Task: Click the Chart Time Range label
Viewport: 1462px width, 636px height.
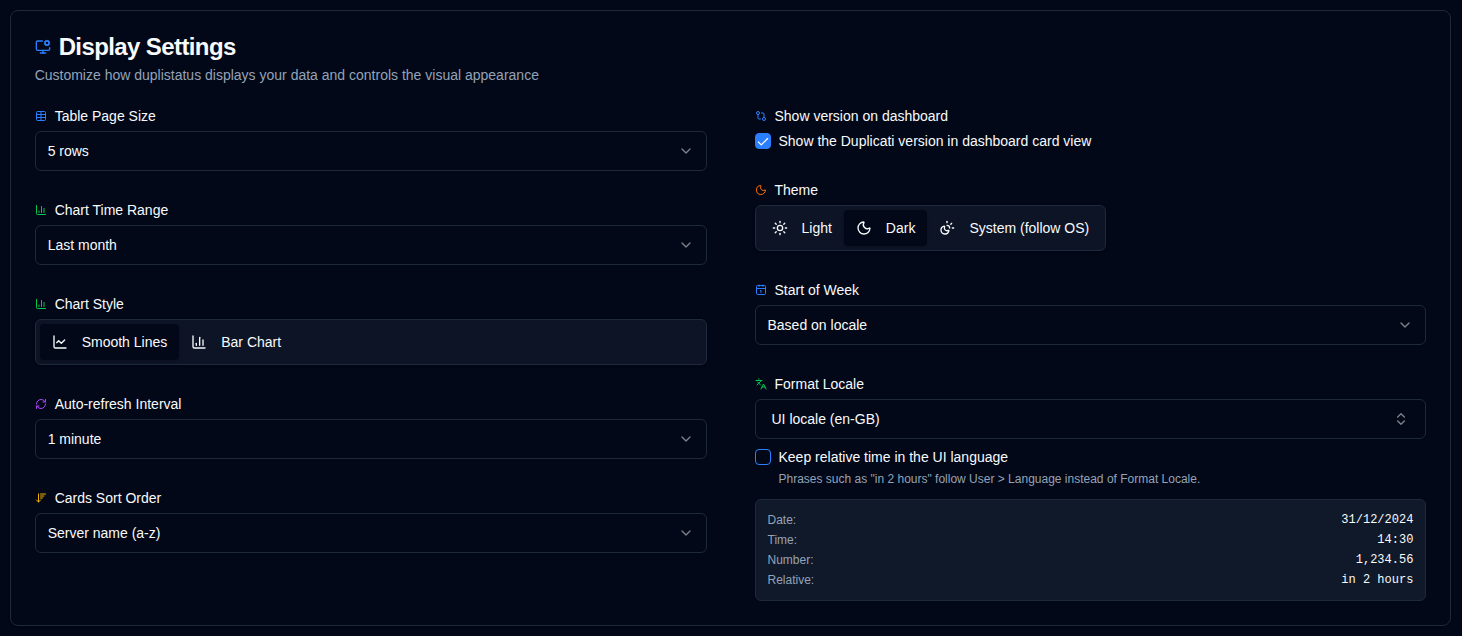Action: tap(112, 210)
